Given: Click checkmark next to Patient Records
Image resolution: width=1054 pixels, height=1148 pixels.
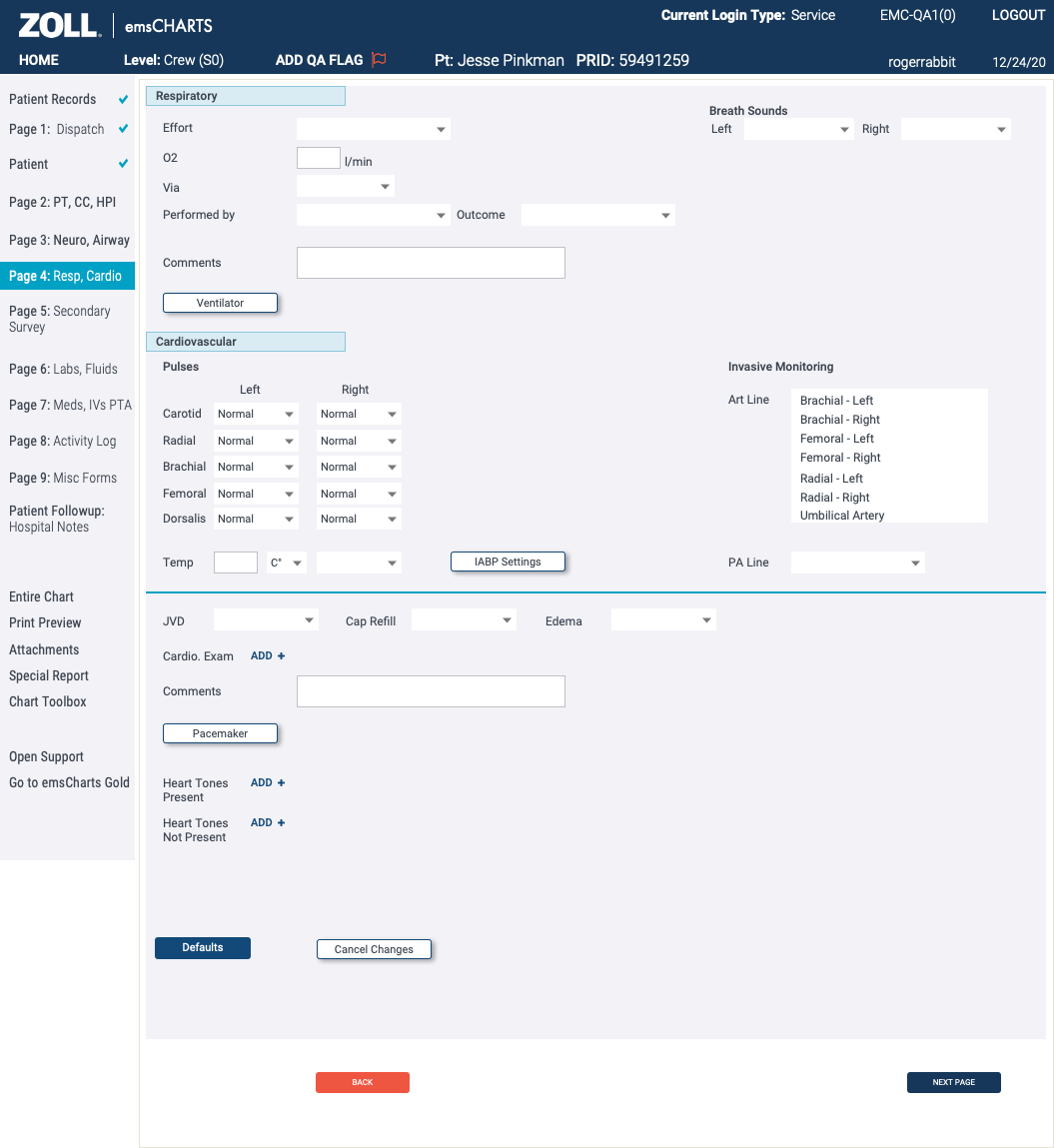Looking at the screenshot, I should coord(123,99).
